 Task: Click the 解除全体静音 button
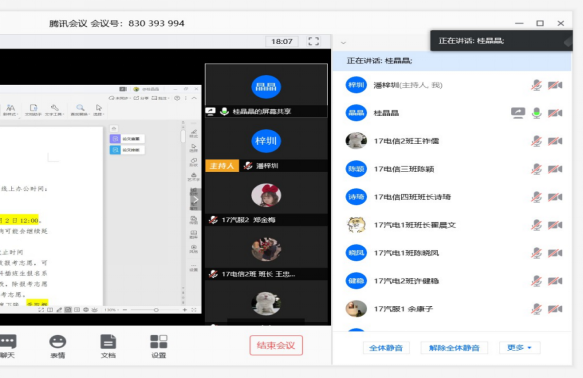coord(454,348)
